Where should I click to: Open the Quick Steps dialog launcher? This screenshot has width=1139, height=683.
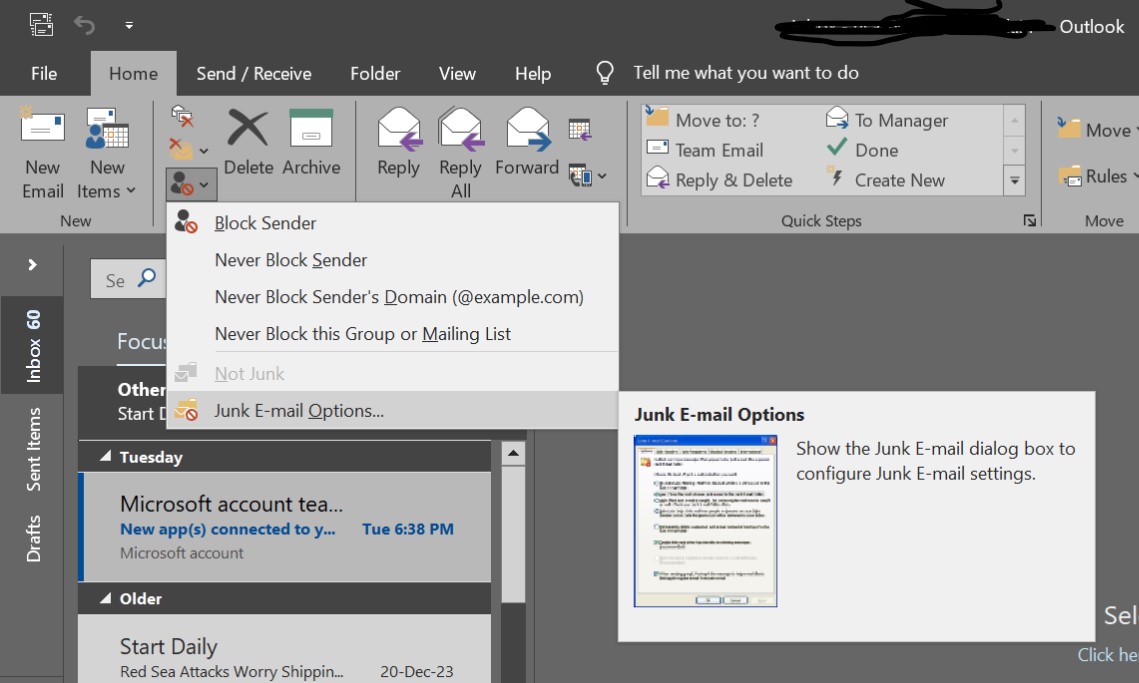point(1029,220)
